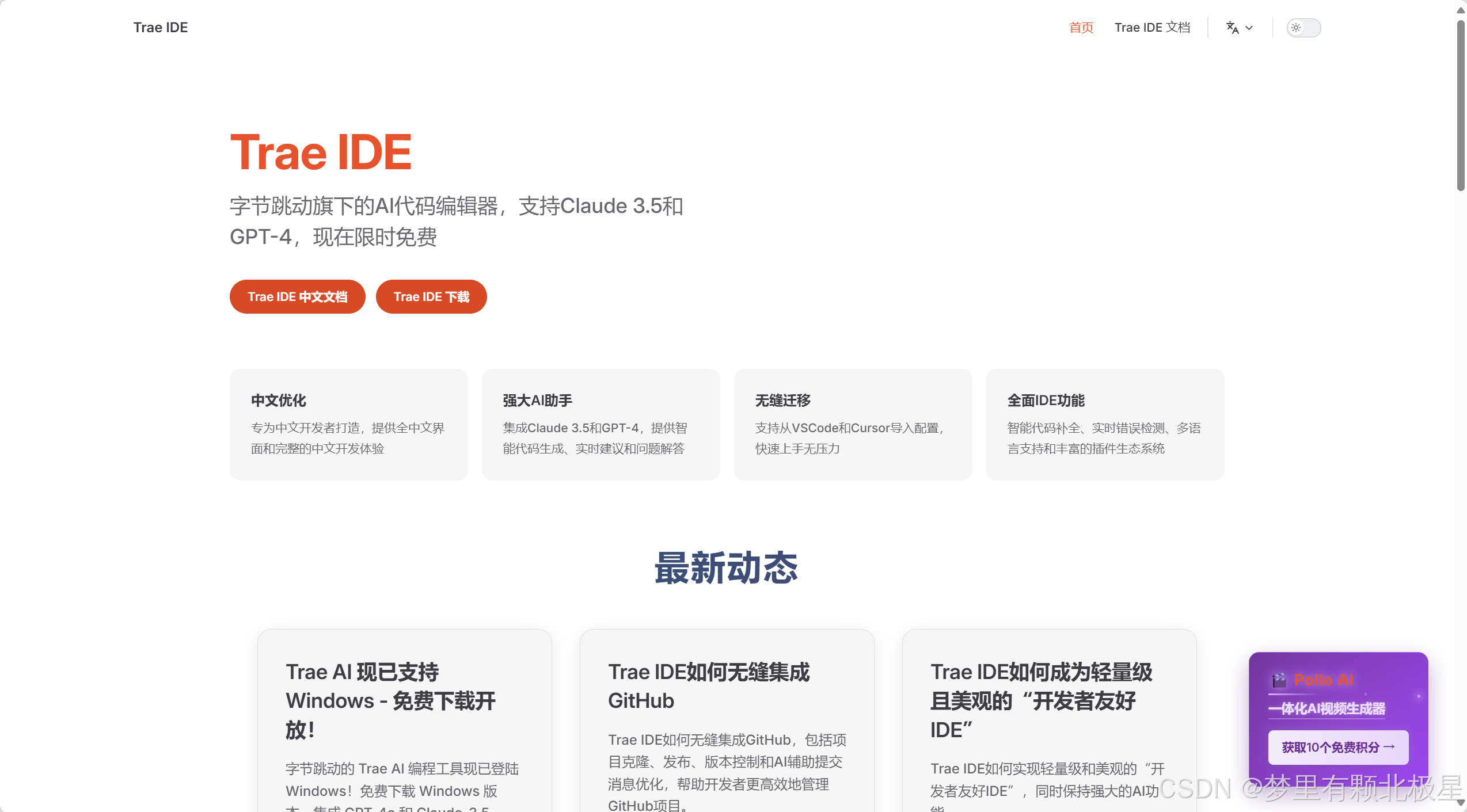Expand the language dropdown chevron
Image resolution: width=1467 pixels, height=812 pixels.
coord(1249,28)
